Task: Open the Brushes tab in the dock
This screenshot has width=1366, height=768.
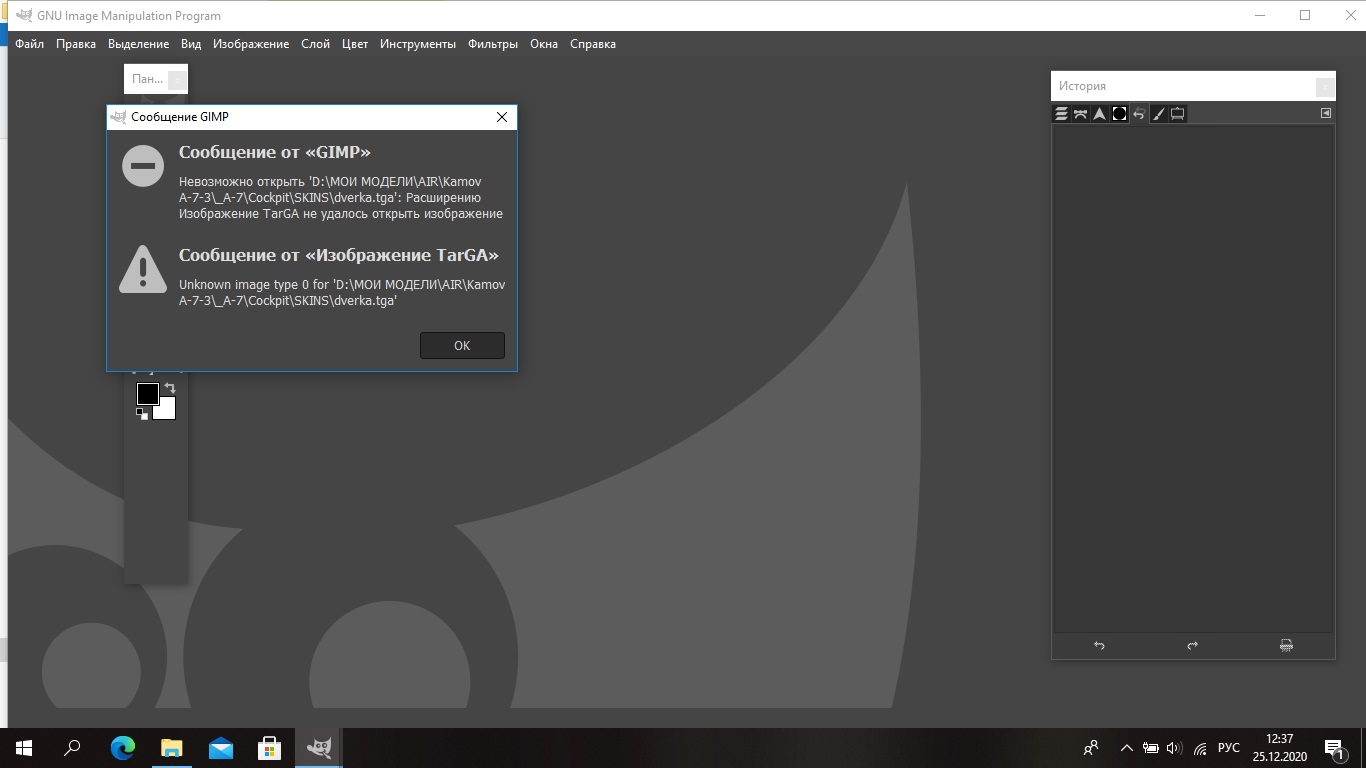Action: click(1158, 114)
